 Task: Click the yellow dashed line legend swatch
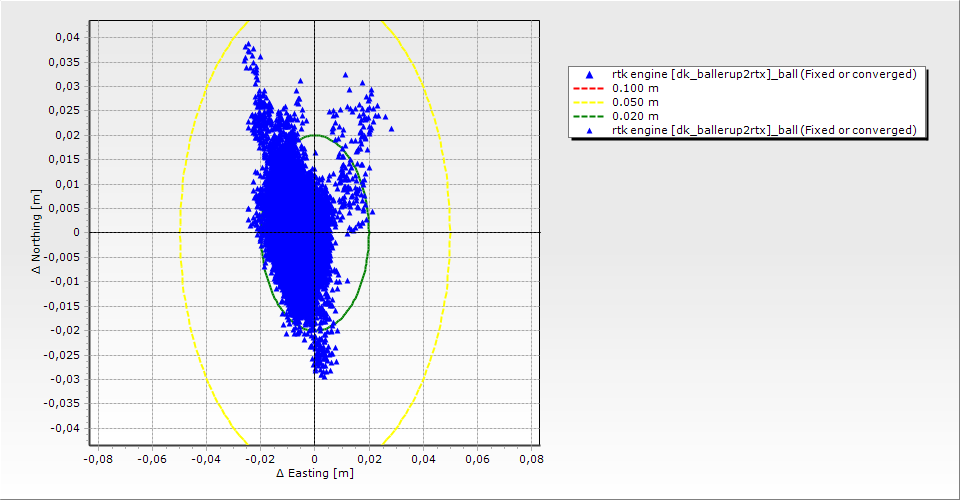588,102
